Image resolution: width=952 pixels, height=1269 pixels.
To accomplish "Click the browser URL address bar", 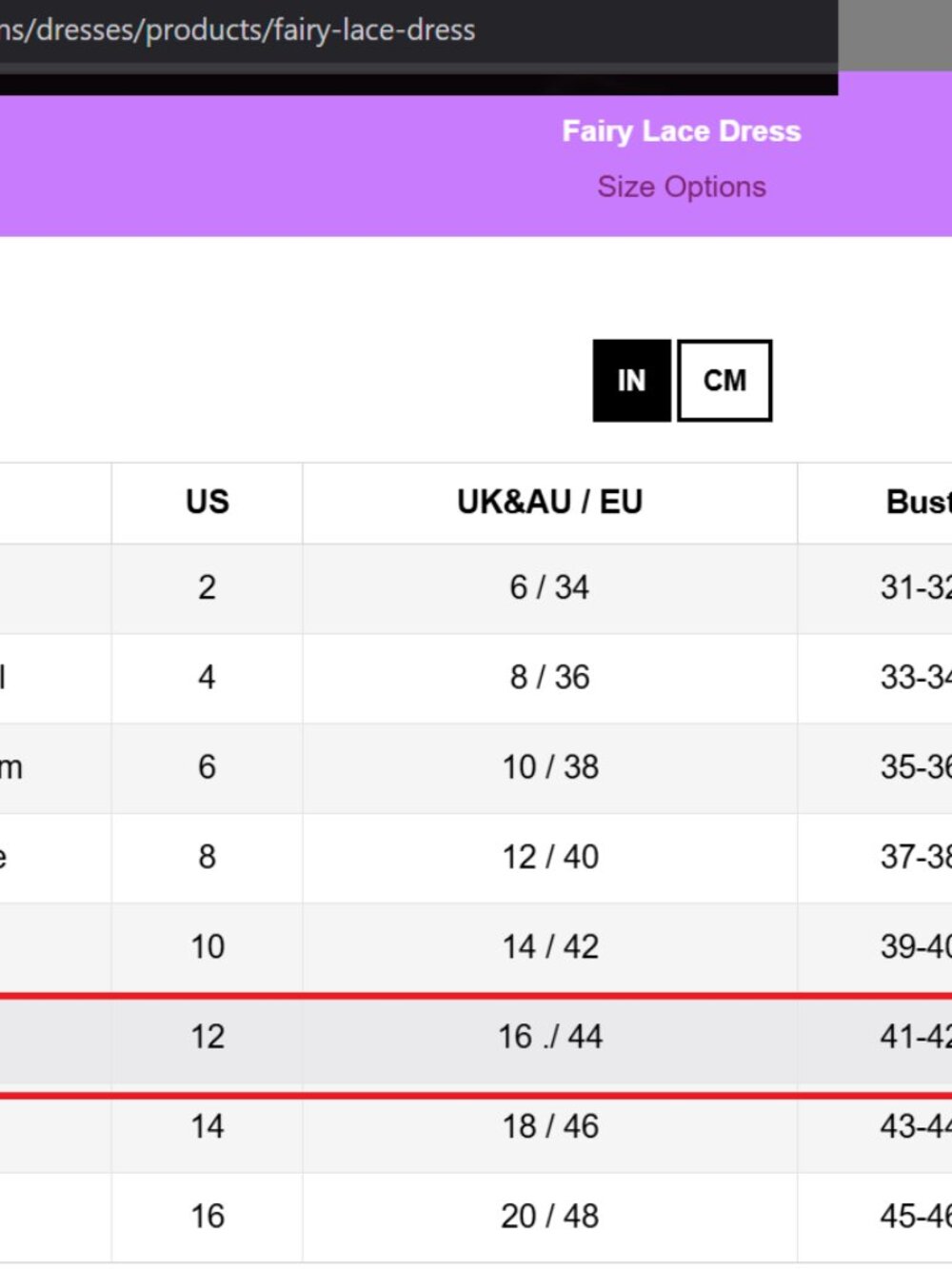I will 419,30.
